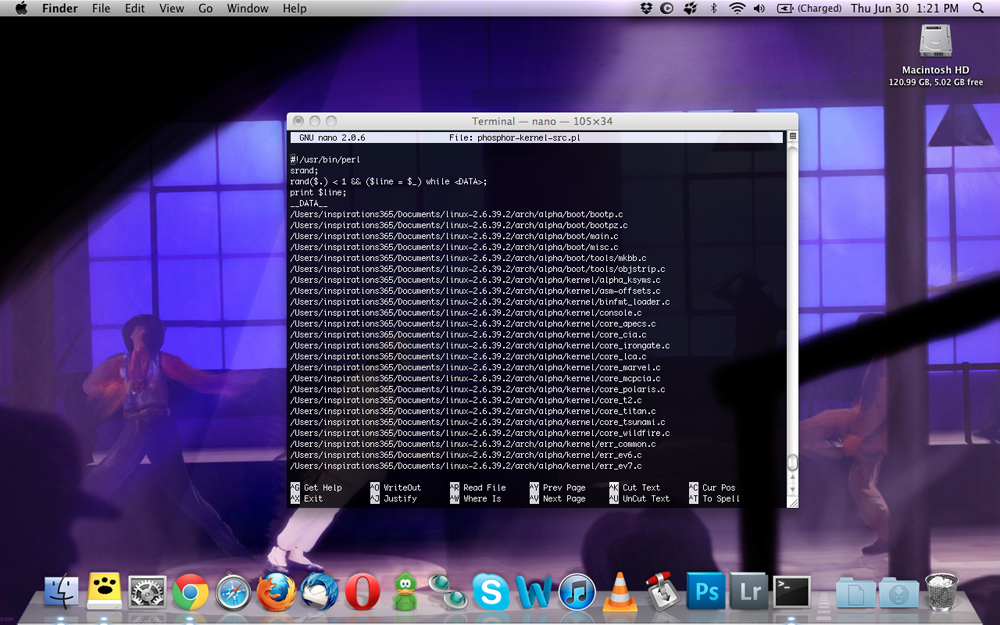
Task: Expand the battery Charged status menu
Action: [808, 9]
